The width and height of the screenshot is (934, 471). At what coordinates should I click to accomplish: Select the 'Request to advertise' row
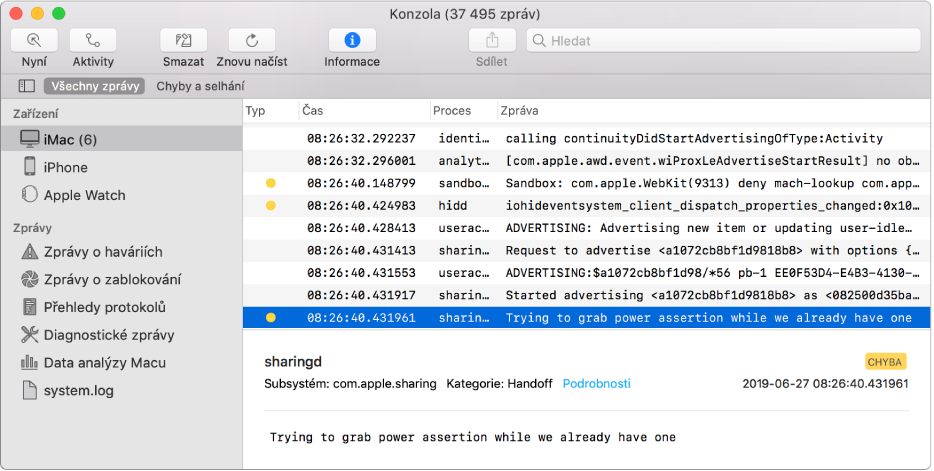(587, 251)
